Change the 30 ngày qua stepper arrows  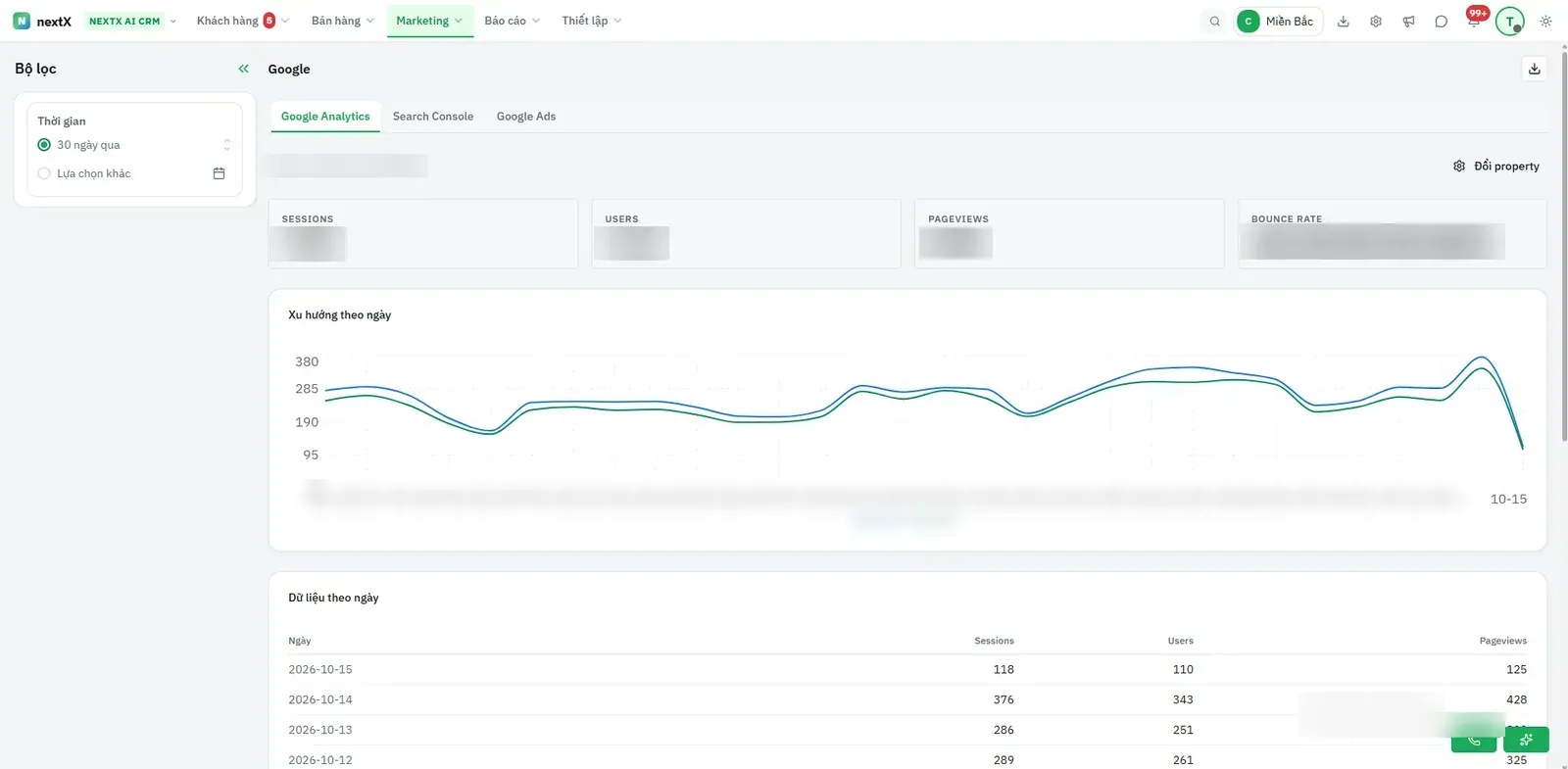tap(227, 145)
